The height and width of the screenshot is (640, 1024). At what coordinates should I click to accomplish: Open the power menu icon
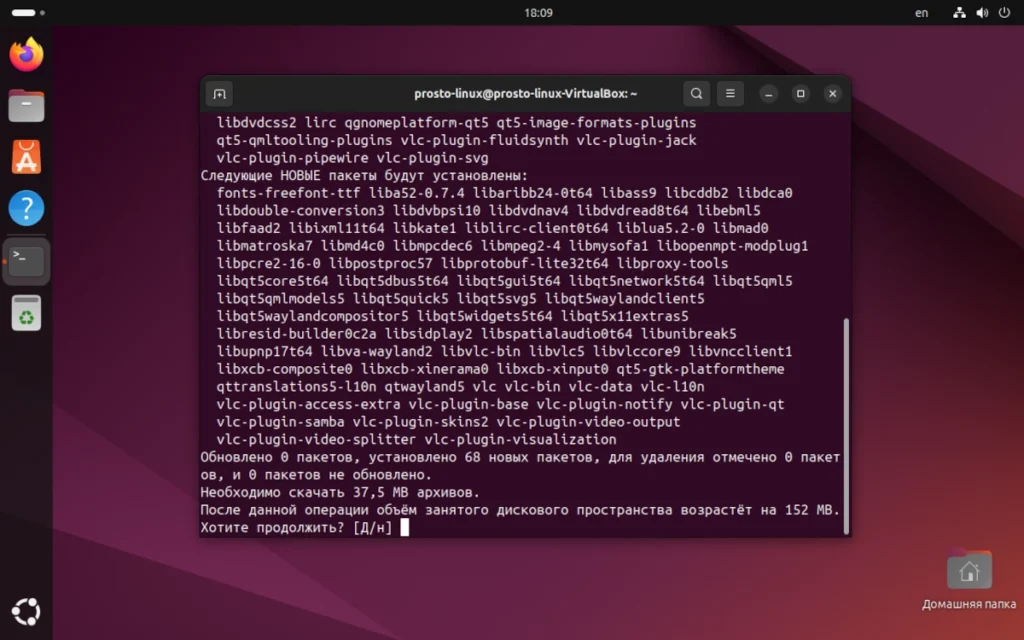pos(1004,12)
